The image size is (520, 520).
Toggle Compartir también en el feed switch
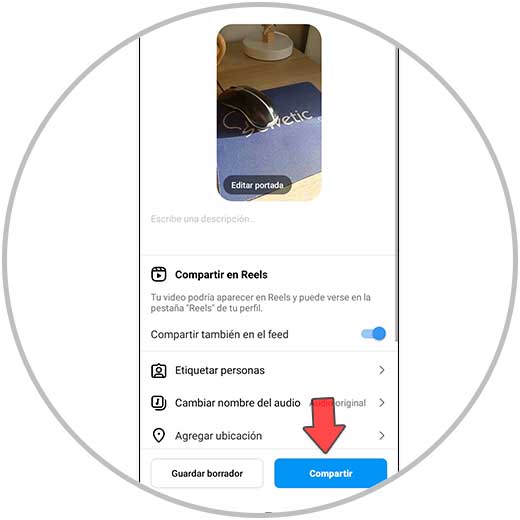point(373,334)
